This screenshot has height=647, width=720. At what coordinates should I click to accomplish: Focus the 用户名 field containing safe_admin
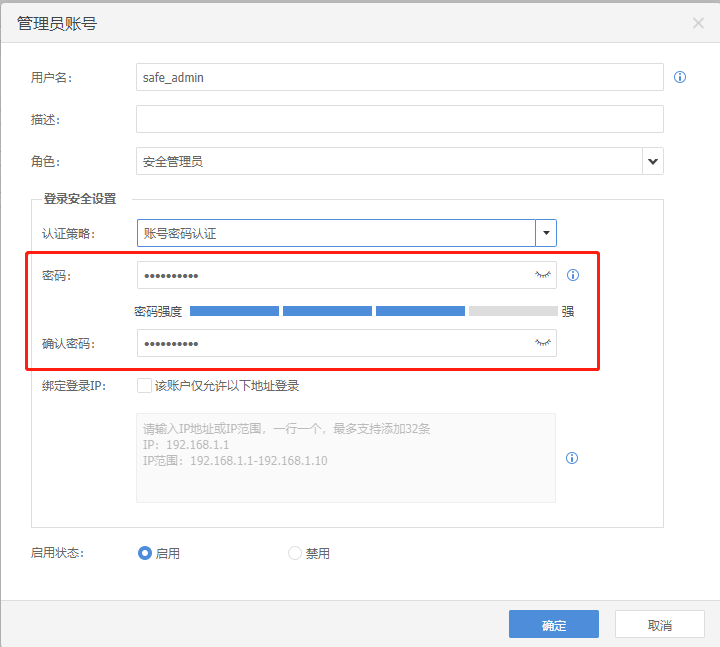[x=399, y=77]
